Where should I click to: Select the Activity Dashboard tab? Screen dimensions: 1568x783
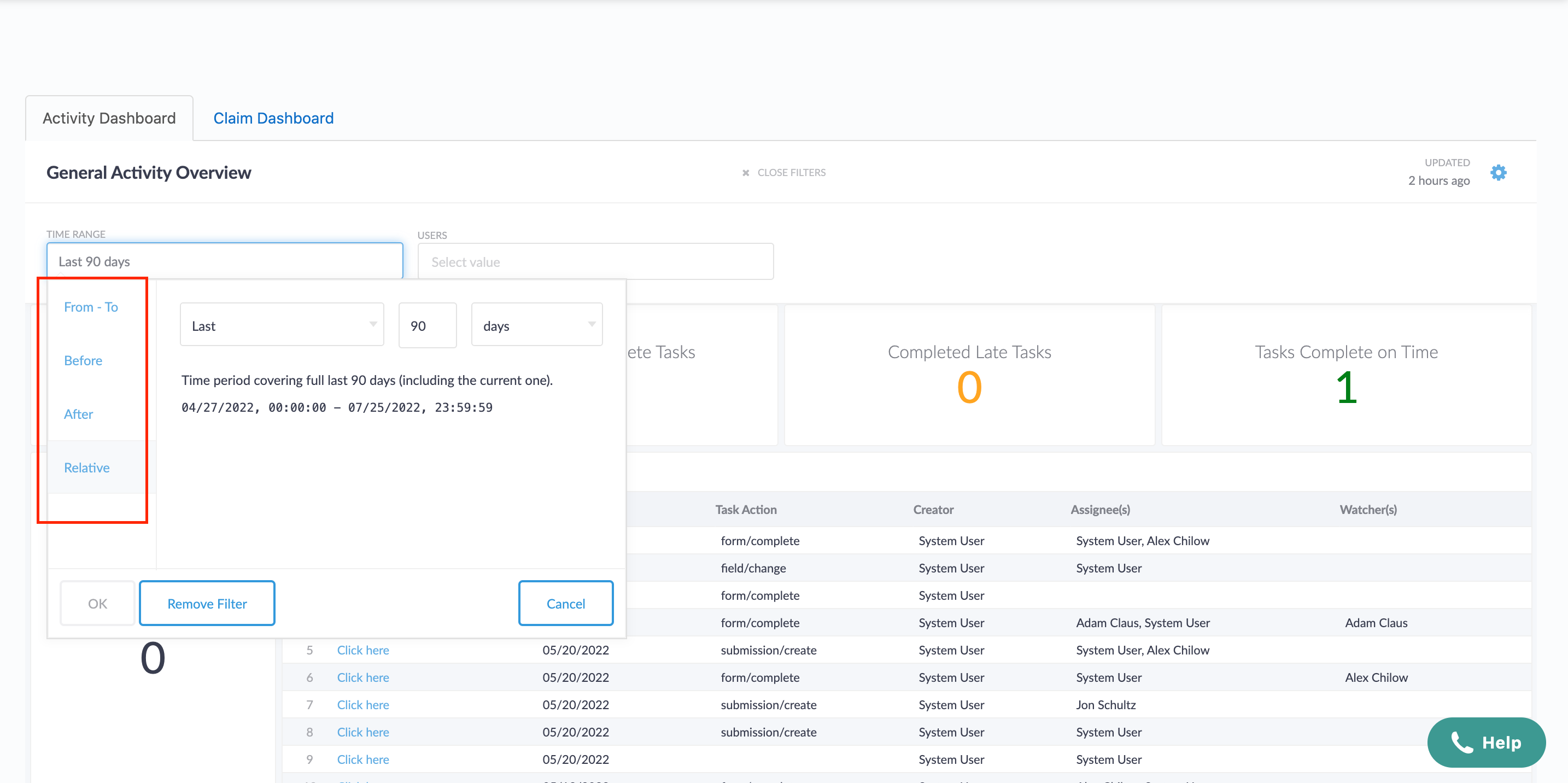(109, 118)
